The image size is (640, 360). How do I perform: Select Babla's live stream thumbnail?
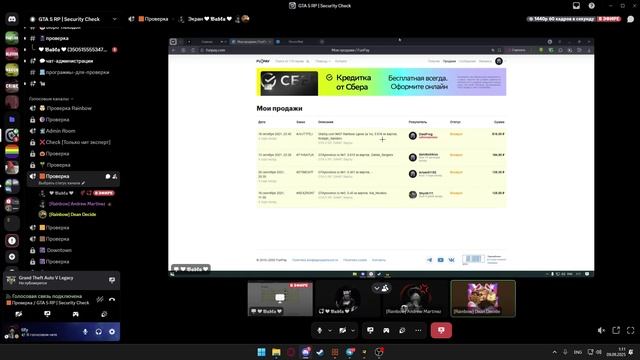coord(280,299)
